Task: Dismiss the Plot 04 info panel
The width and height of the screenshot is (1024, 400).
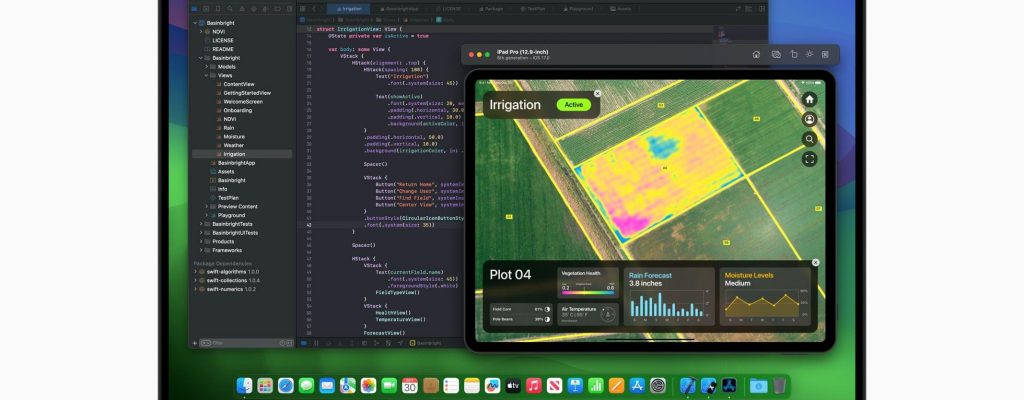Action: pyautogui.click(x=815, y=263)
